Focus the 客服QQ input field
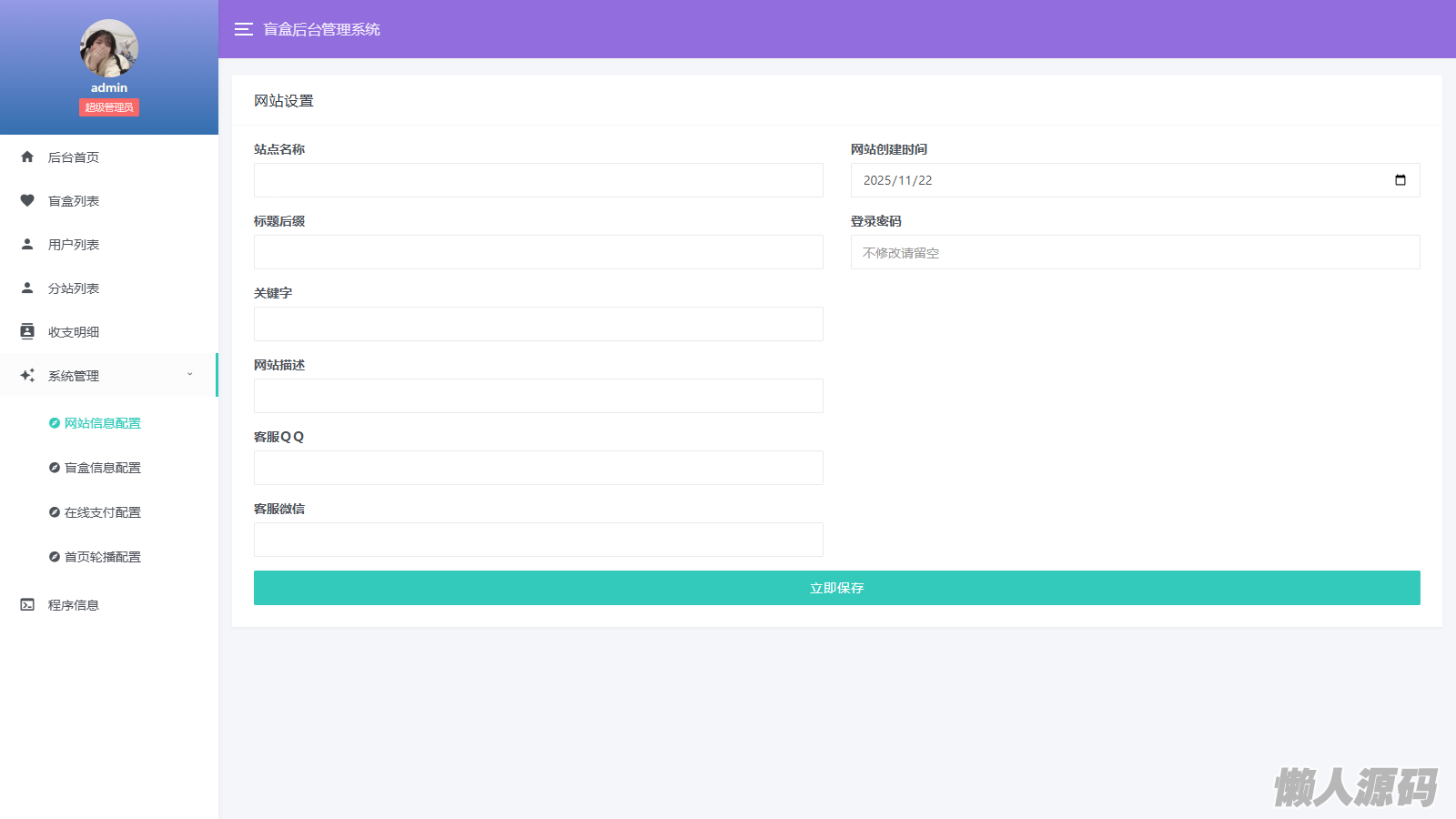Viewport: 1456px width, 819px height. tap(539, 468)
